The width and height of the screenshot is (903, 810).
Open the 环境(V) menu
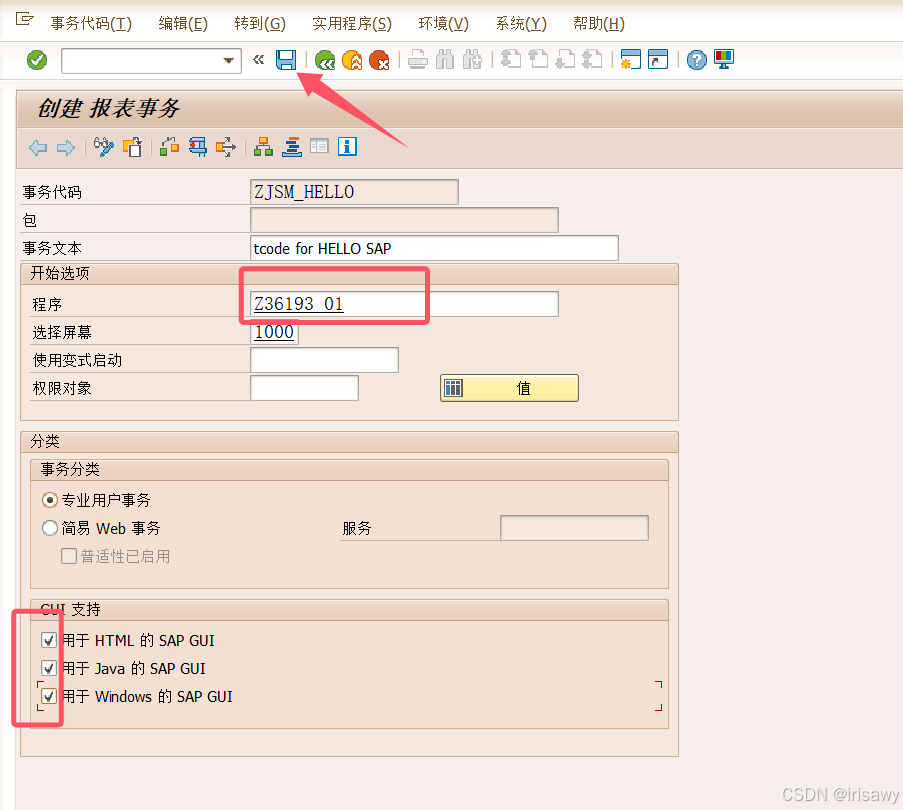click(x=443, y=24)
